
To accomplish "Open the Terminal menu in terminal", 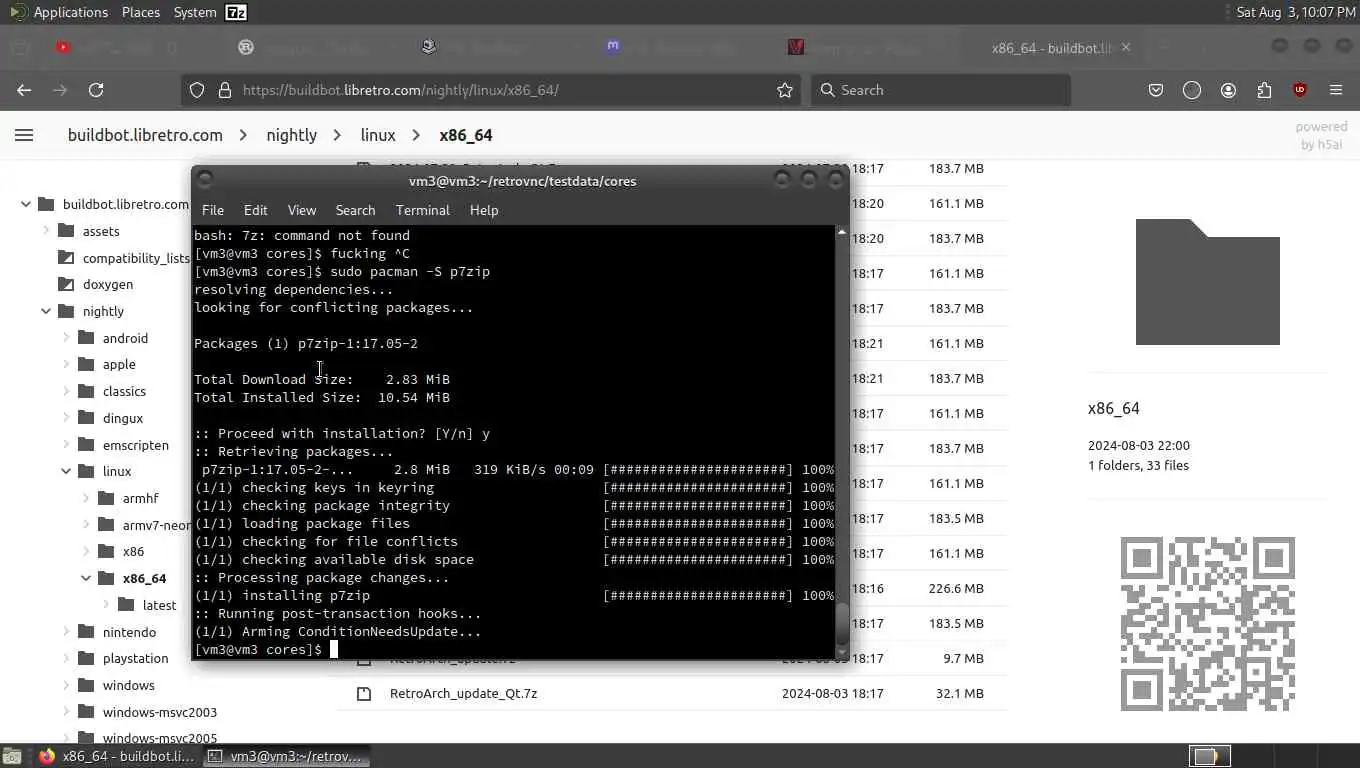I will 423,210.
